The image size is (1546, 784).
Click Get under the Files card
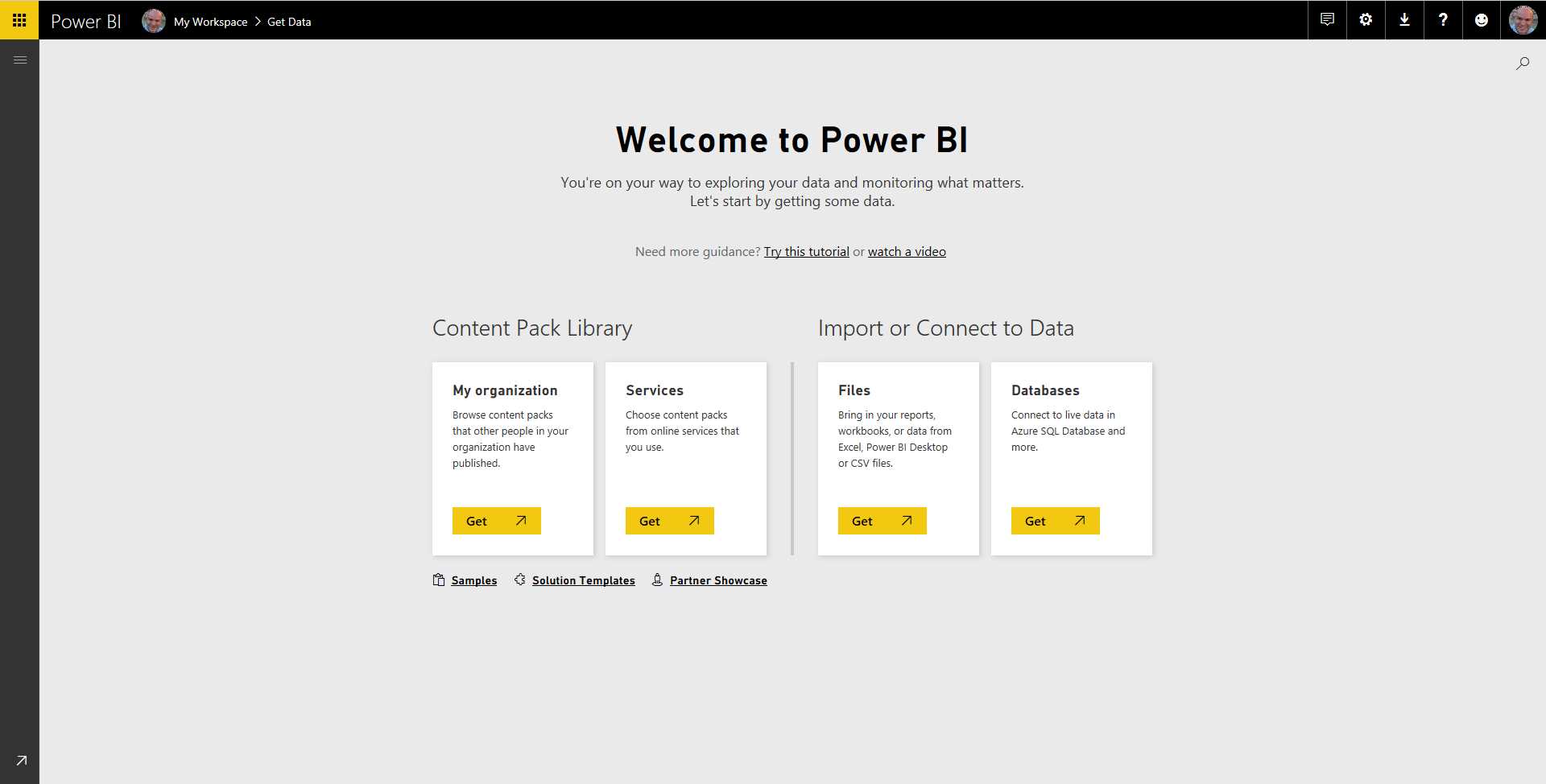(882, 521)
